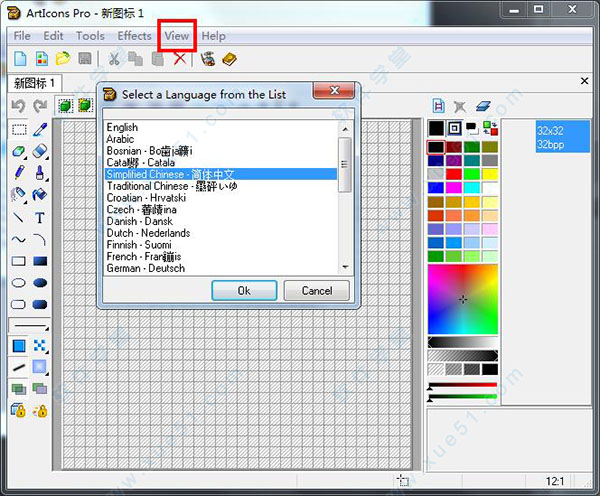Open the Edit menu
Image resolution: width=600 pixels, height=496 pixels.
(53, 36)
